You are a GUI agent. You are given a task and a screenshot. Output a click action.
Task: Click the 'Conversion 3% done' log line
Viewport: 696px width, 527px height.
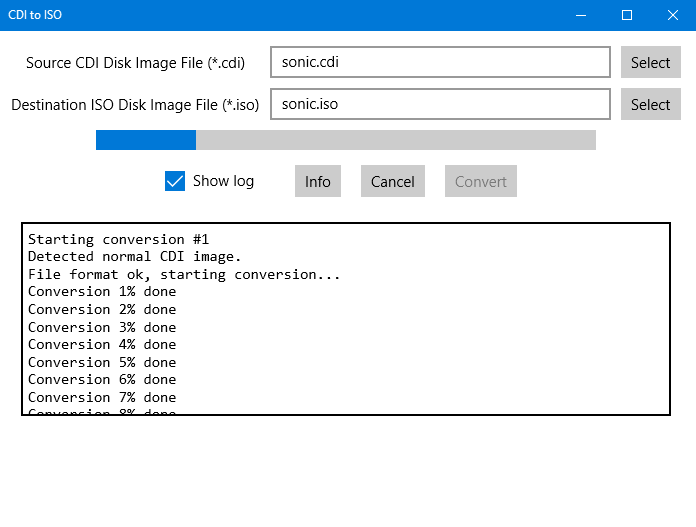tap(102, 327)
